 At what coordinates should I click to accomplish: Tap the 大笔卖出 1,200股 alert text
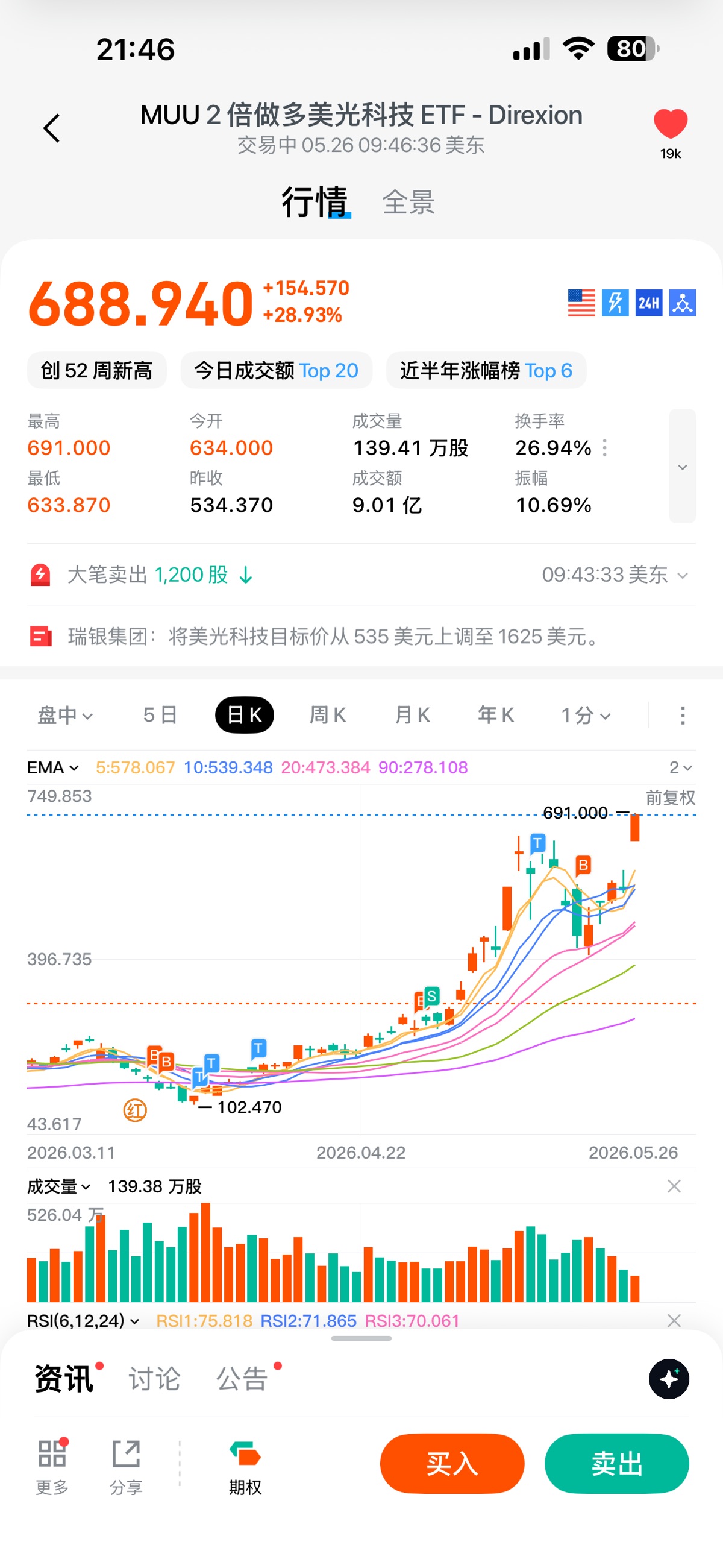(x=160, y=575)
